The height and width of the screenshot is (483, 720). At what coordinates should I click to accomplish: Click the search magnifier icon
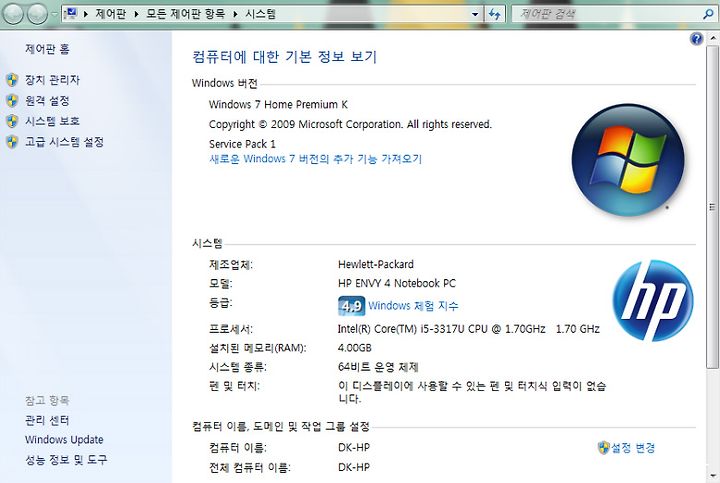pos(708,14)
